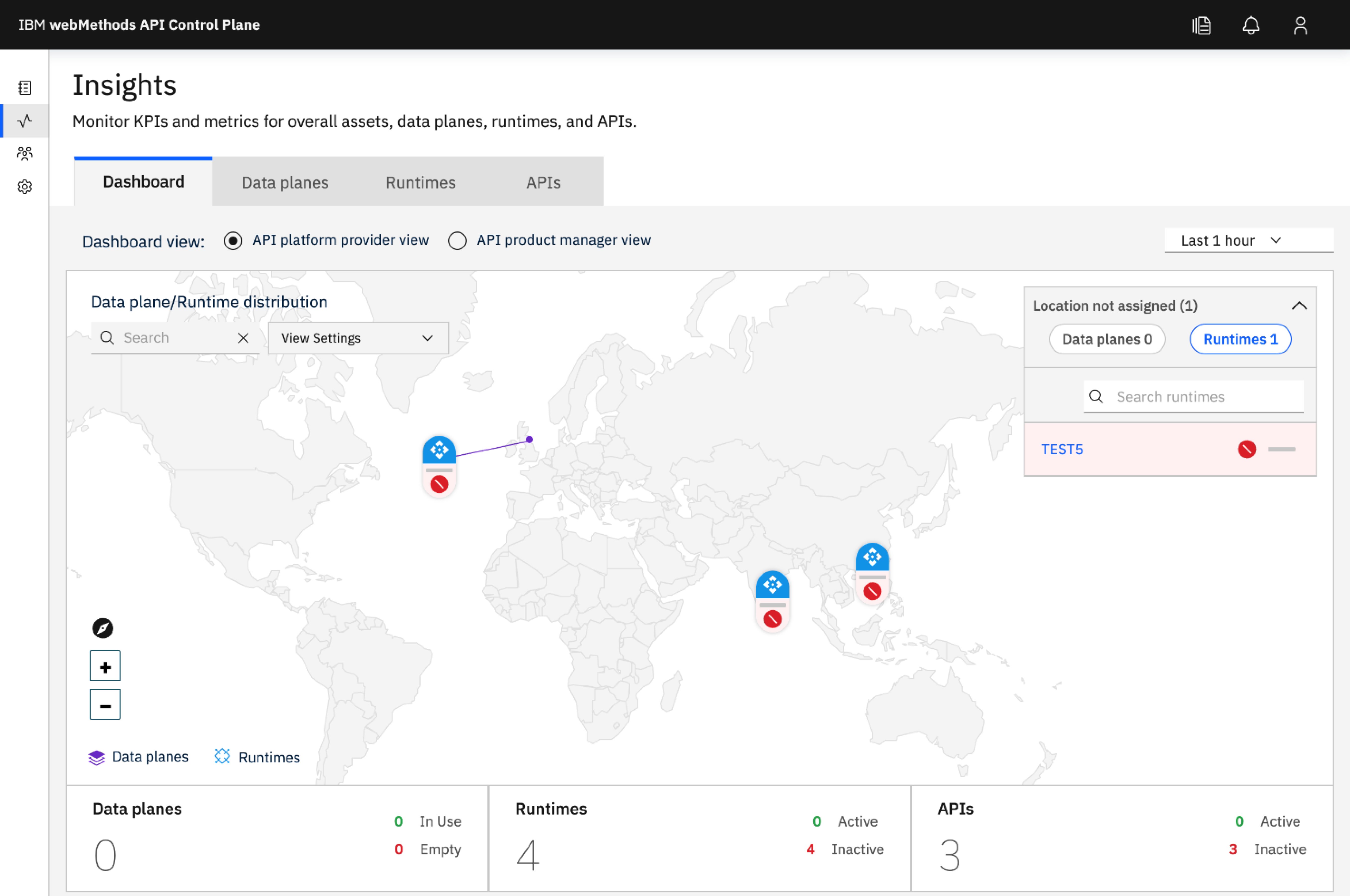The height and width of the screenshot is (896, 1350).
Task: Zoom out on the map with minus button
Action: point(105,705)
